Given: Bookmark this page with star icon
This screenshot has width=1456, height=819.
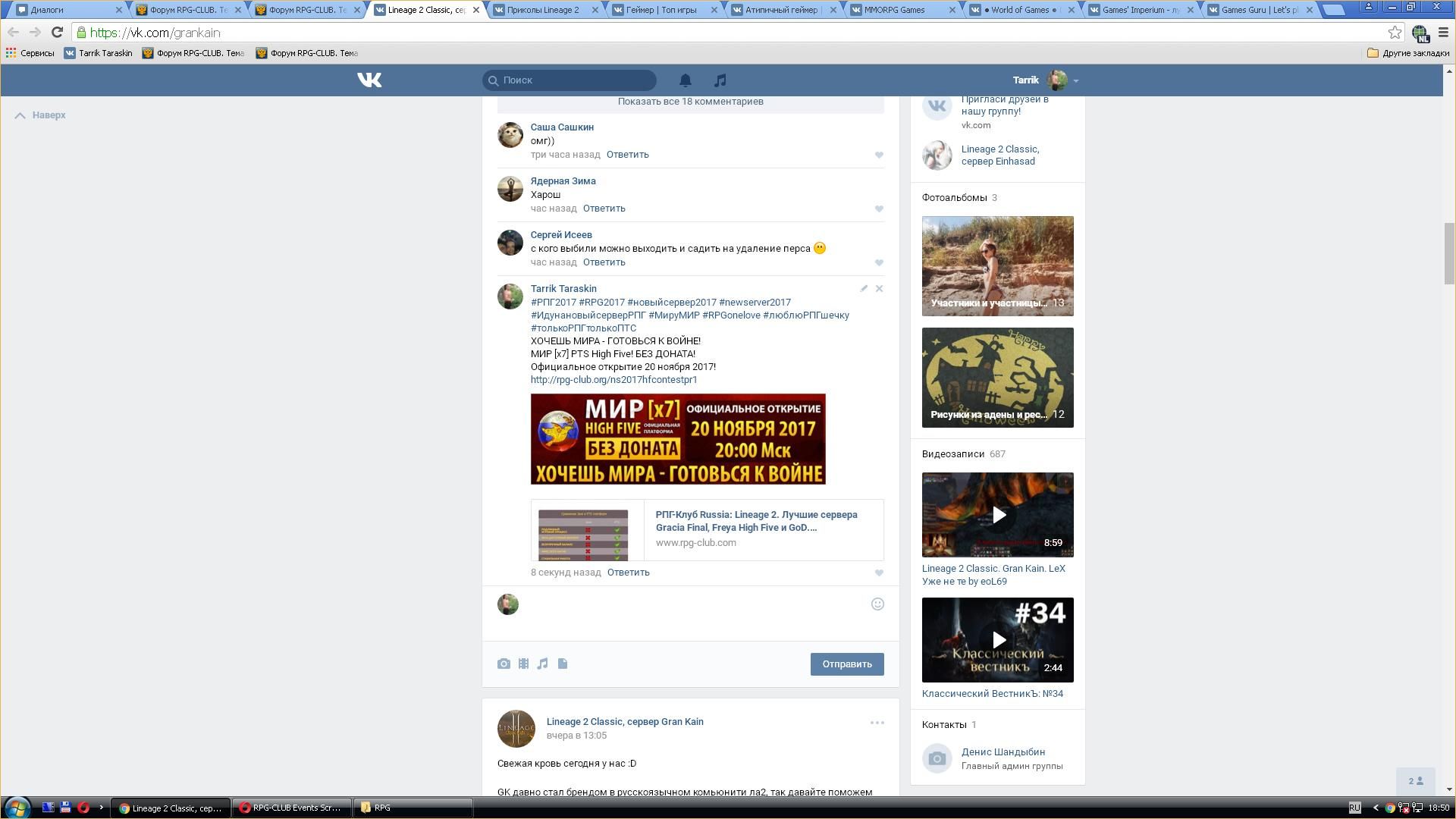Looking at the screenshot, I should [x=1394, y=33].
